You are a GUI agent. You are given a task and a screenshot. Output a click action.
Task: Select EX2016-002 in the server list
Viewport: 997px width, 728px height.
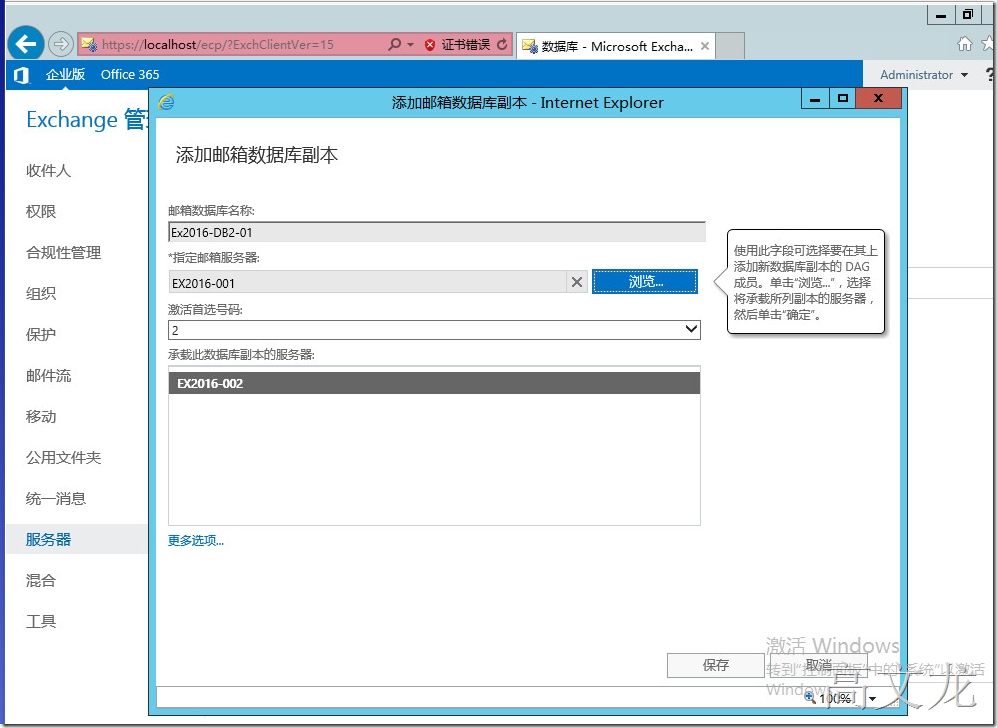[x=434, y=383]
